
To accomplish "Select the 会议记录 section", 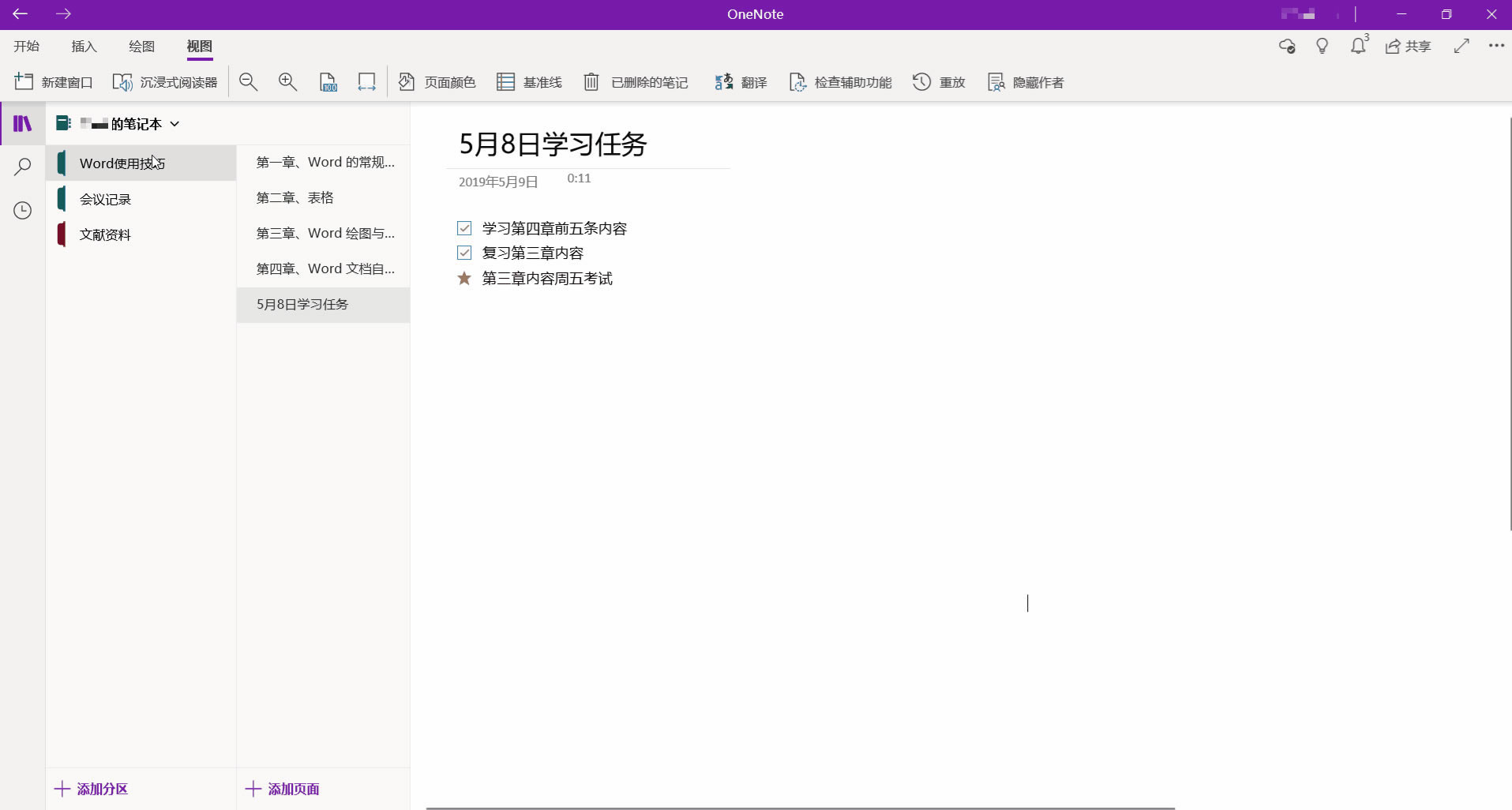I will tap(105, 198).
